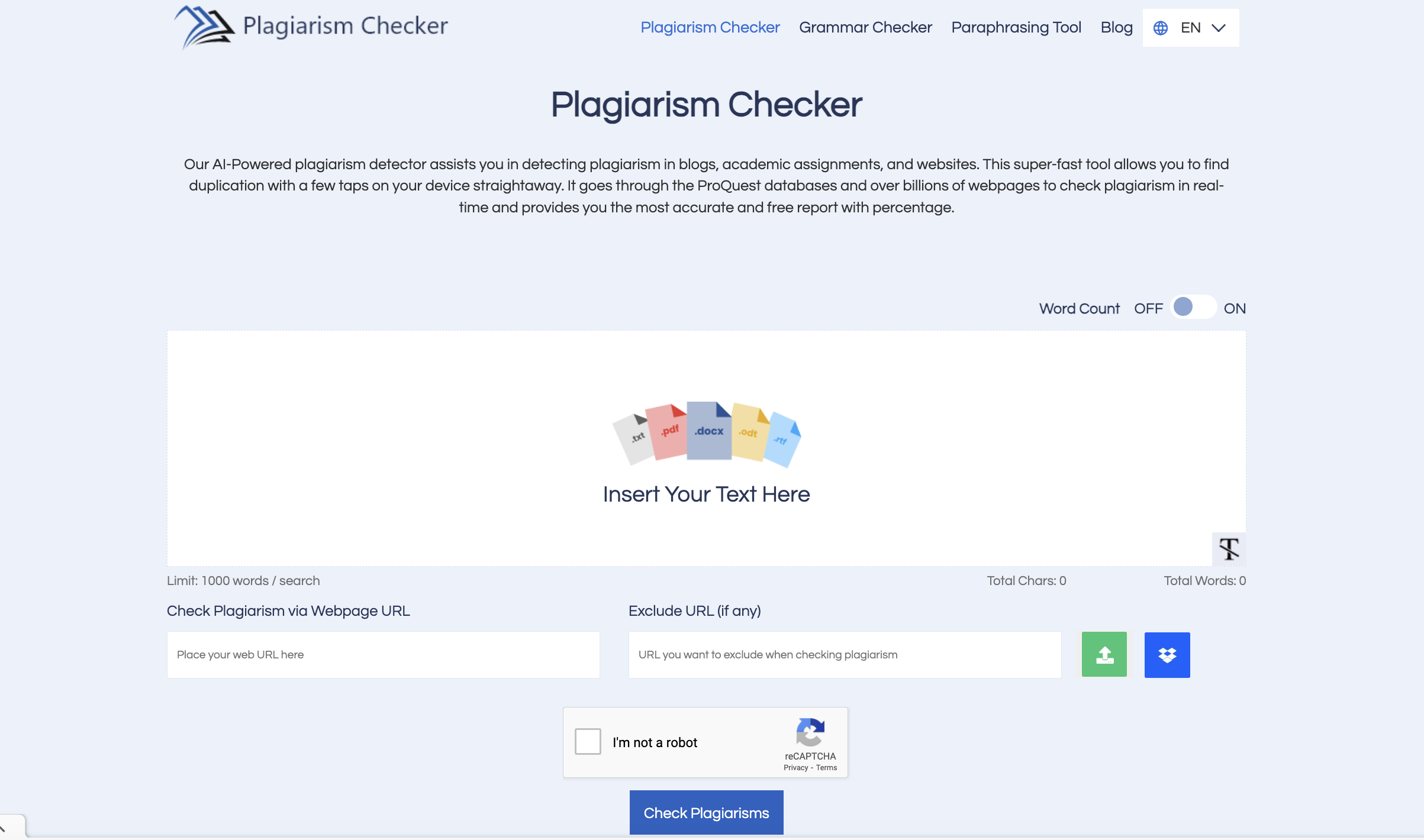Click the Check Plagiarisms button
This screenshot has width=1424, height=840.
[x=706, y=812]
